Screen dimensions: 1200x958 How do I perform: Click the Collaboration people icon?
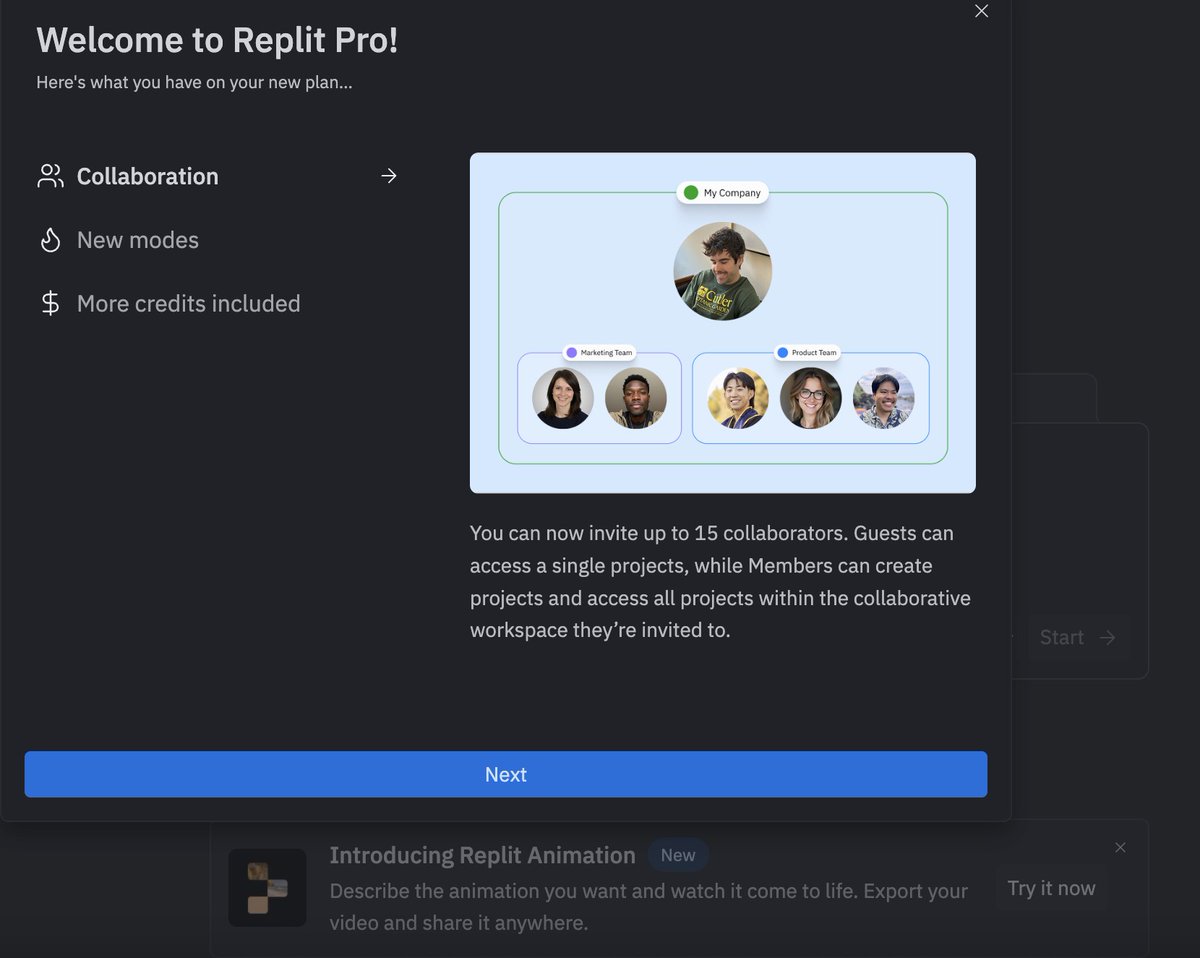pos(50,176)
